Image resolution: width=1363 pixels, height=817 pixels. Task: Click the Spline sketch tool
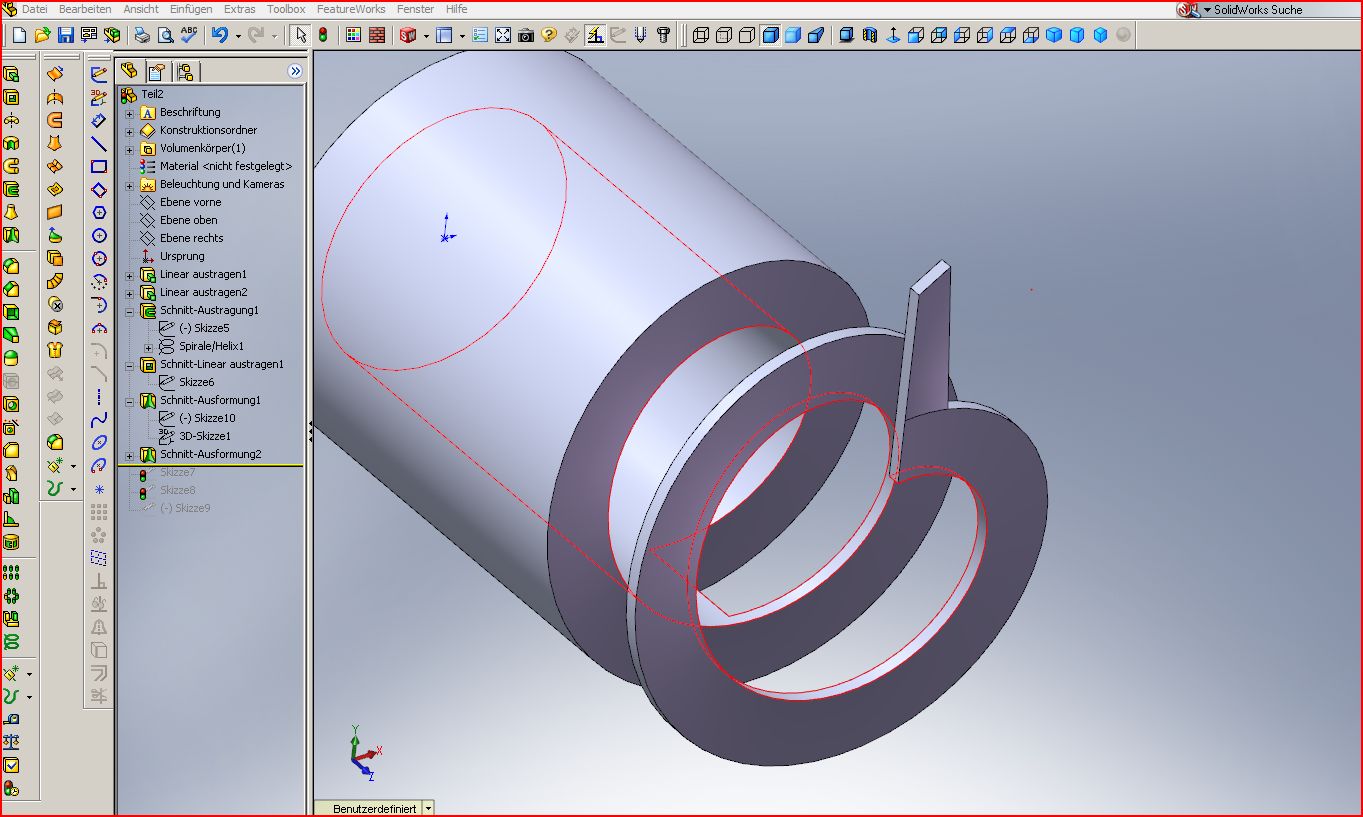coord(99,420)
